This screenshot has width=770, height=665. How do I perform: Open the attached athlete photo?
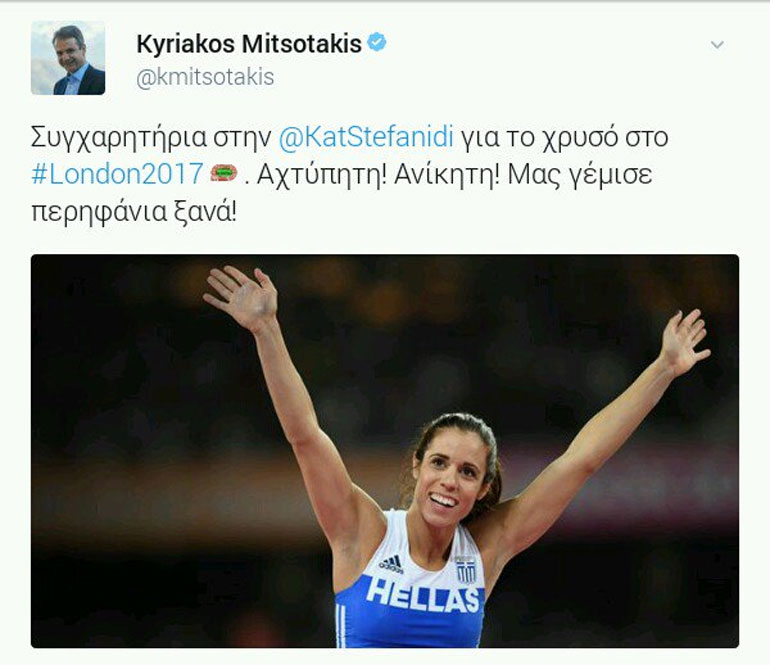(x=385, y=451)
